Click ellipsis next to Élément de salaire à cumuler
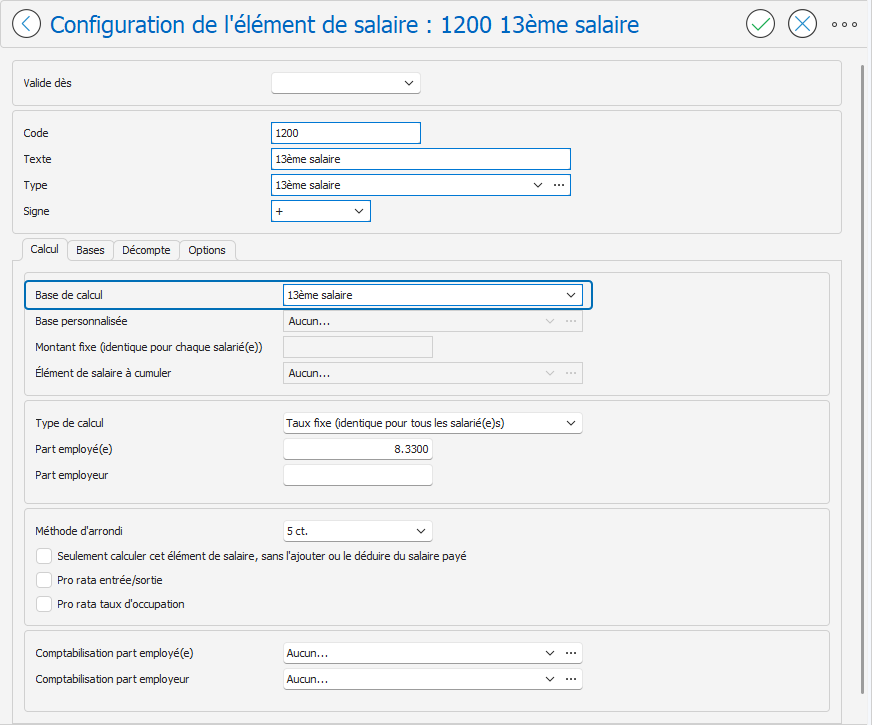 (571, 373)
